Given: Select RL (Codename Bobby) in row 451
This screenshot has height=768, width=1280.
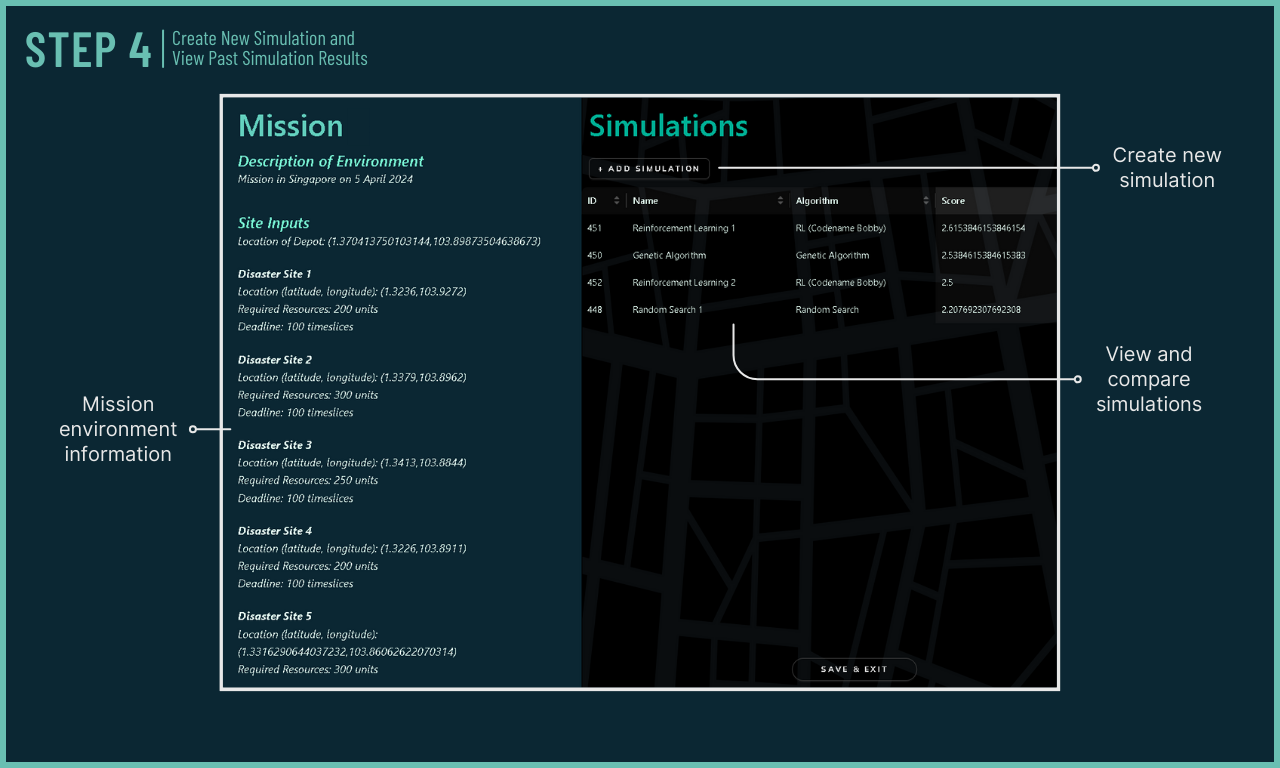Looking at the screenshot, I should click(x=840, y=228).
